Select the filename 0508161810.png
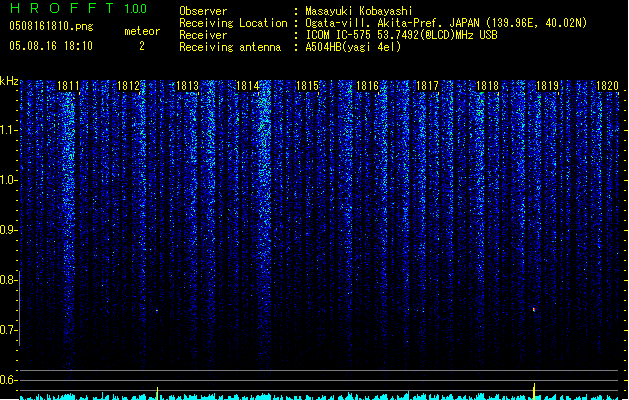This screenshot has height=400, width=629. (51, 26)
